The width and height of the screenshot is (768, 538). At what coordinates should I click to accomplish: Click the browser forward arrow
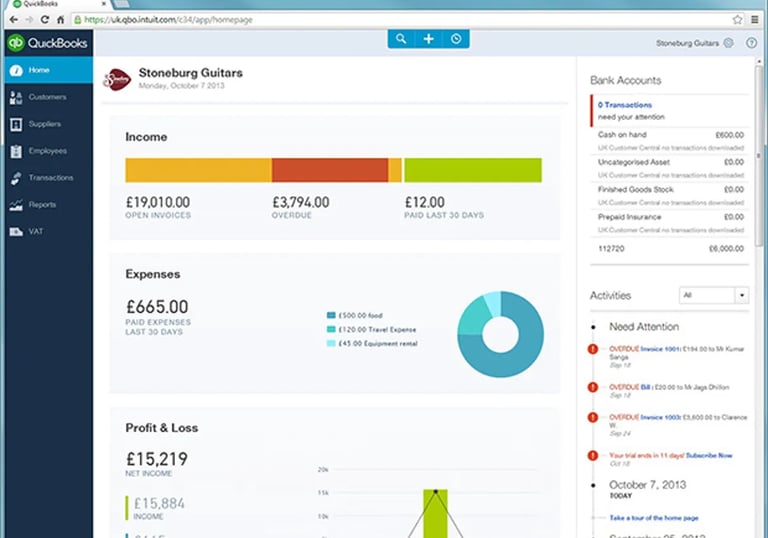point(29,20)
